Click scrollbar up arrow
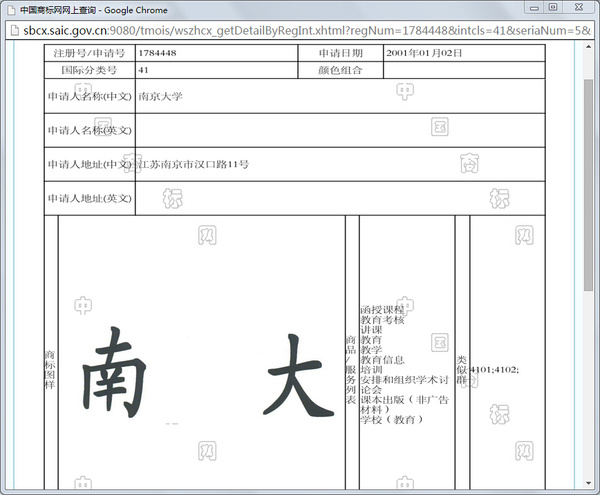This screenshot has width=600, height=495. [589, 46]
